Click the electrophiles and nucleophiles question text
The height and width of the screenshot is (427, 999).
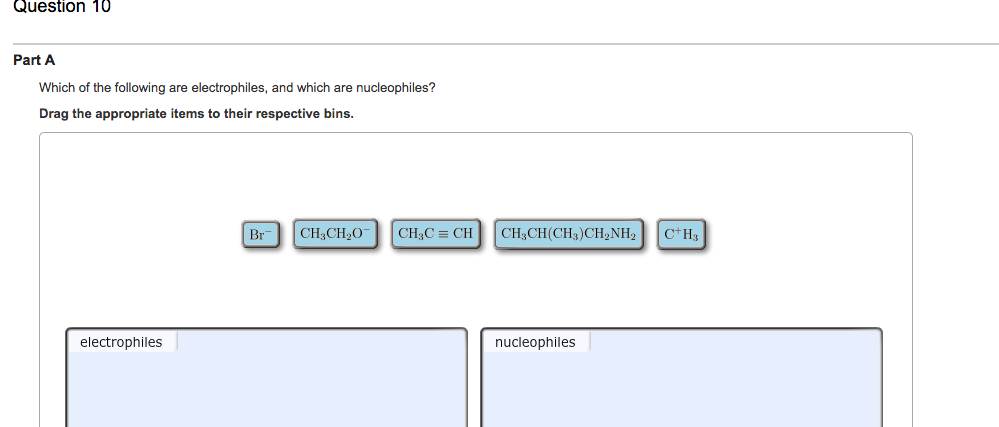tap(238, 88)
